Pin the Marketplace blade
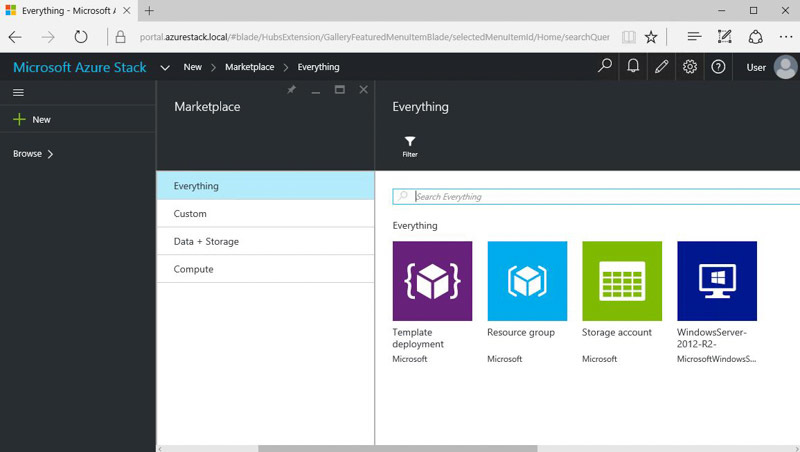This screenshot has width=800, height=452. coord(291,90)
